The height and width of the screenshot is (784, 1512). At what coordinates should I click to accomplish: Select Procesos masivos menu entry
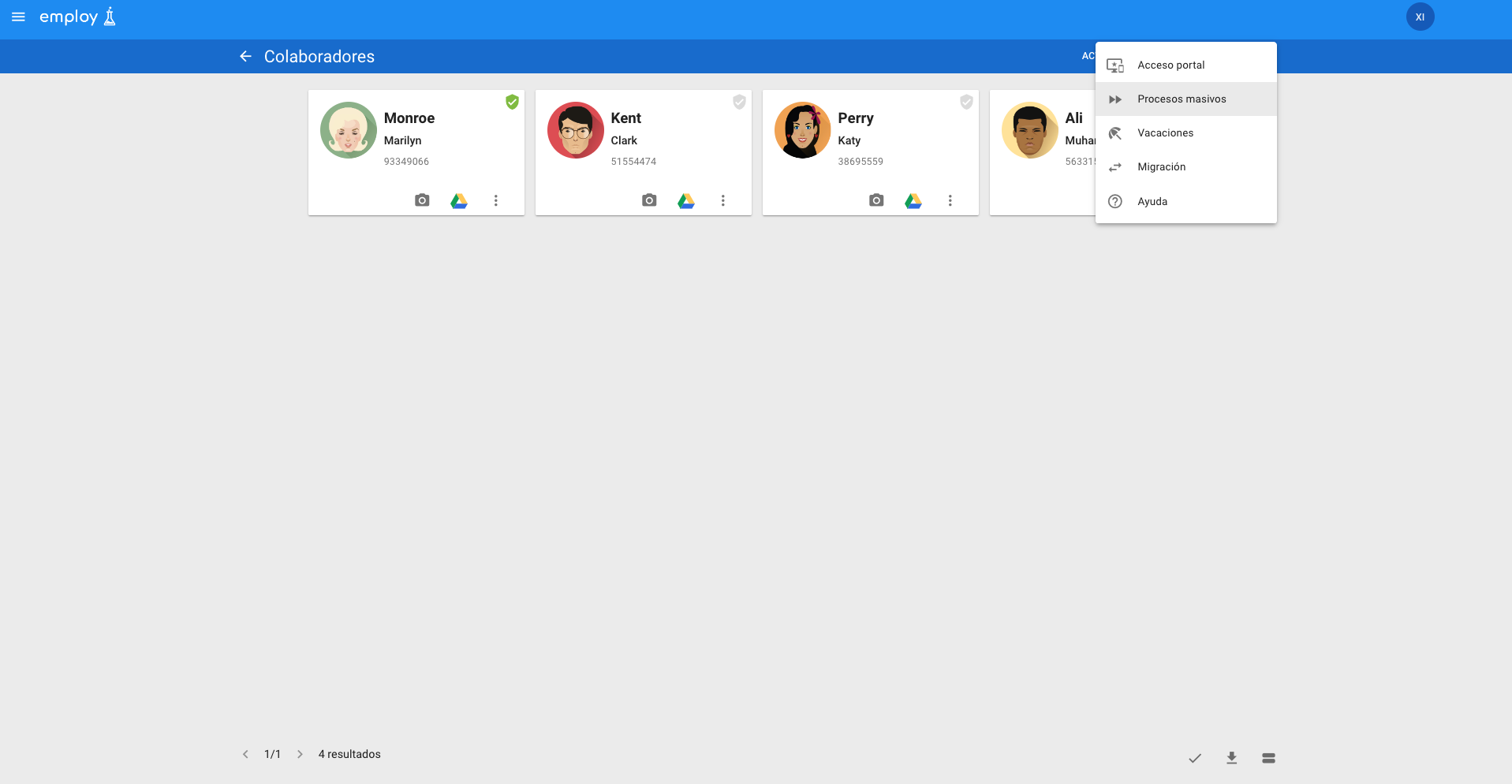coord(1186,99)
